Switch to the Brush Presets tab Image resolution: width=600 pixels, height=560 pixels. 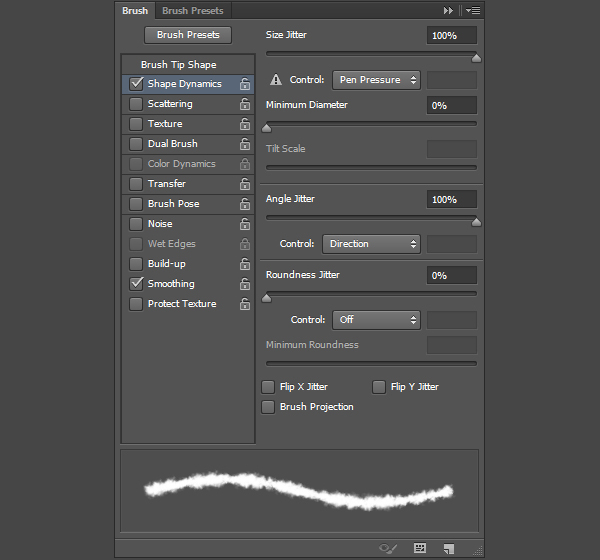tap(193, 11)
